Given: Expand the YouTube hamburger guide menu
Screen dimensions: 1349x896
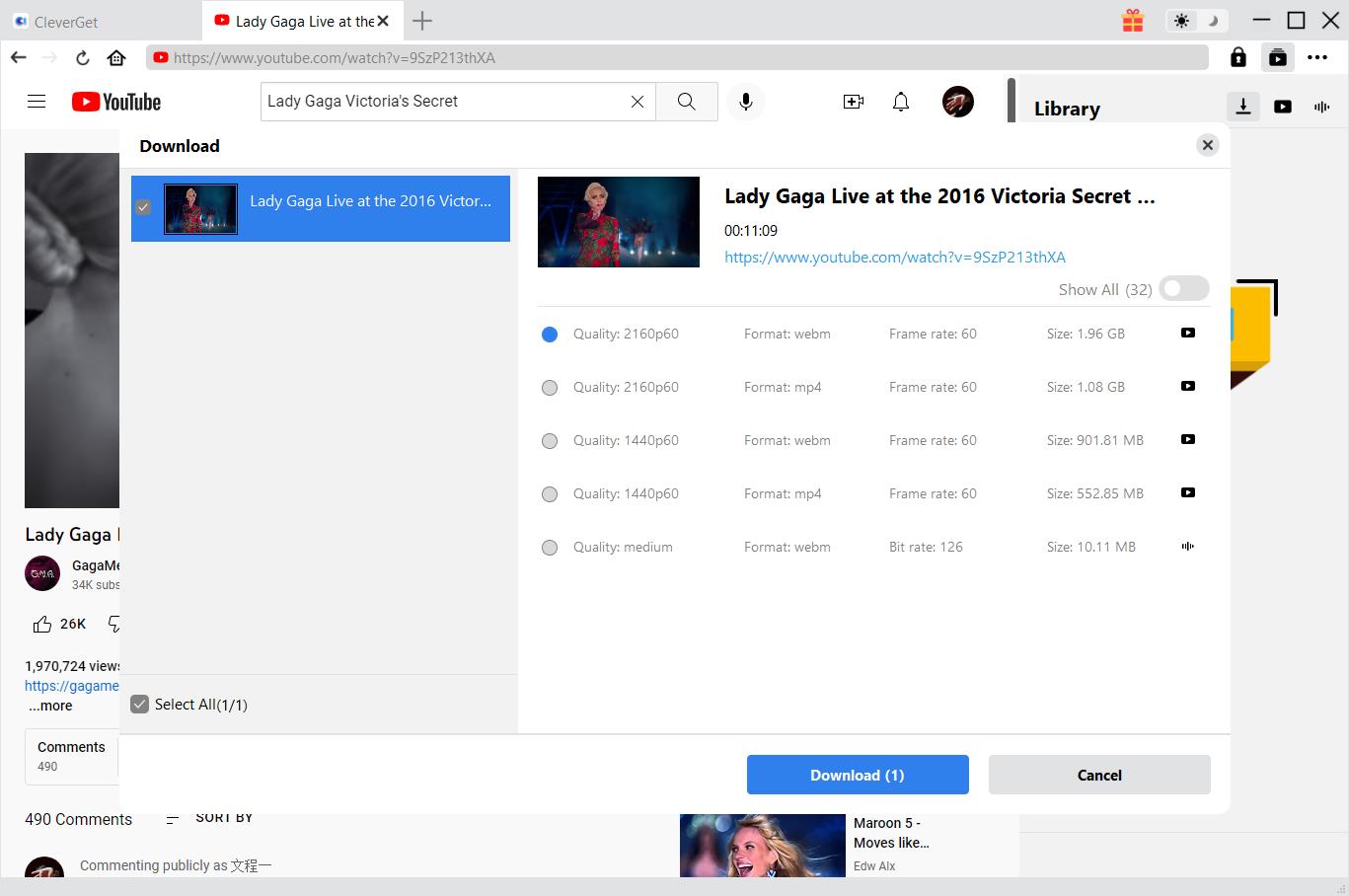Looking at the screenshot, I should 37,102.
